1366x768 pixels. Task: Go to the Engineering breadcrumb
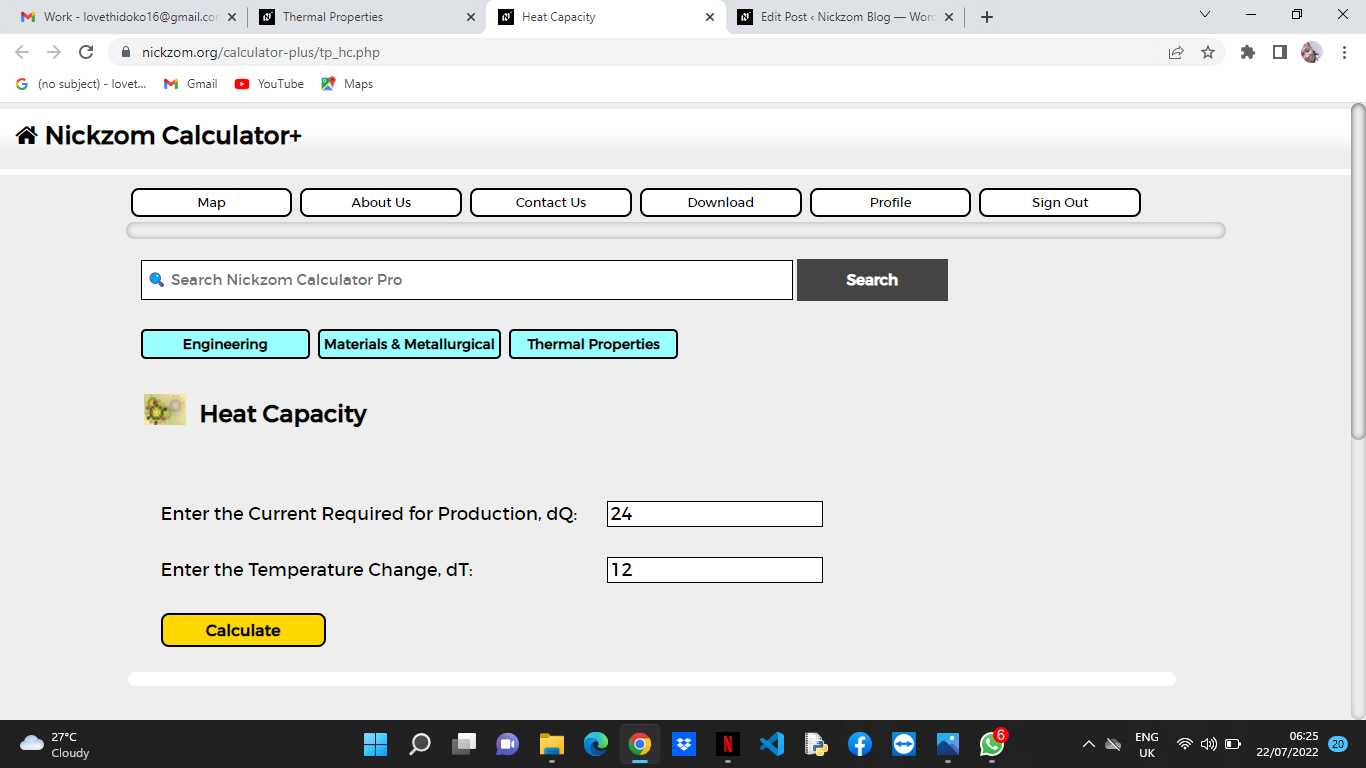click(225, 344)
